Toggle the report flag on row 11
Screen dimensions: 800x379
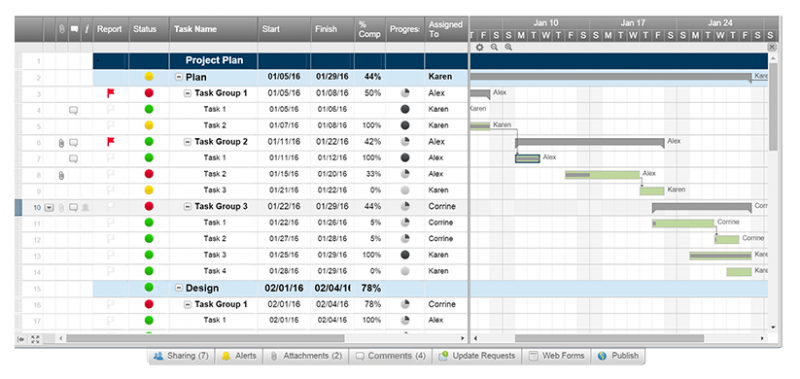110,222
